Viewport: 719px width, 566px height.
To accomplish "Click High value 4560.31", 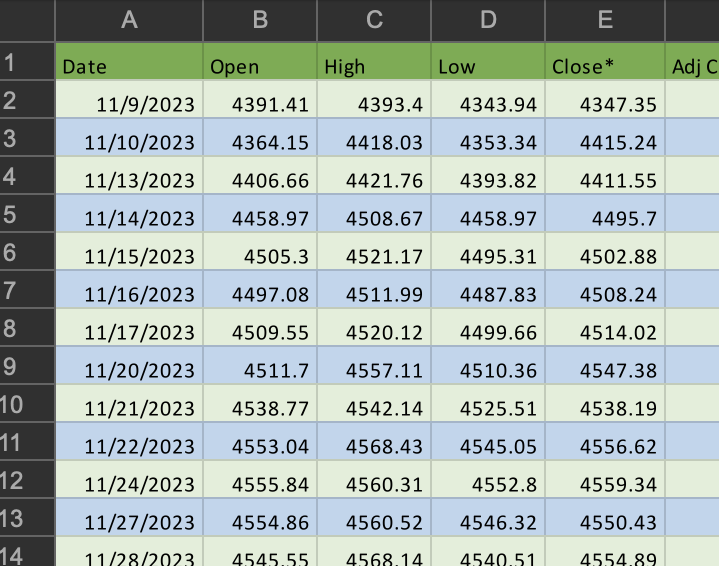I will click(374, 479).
